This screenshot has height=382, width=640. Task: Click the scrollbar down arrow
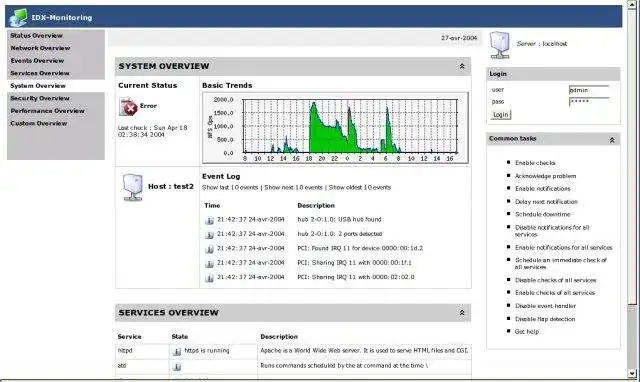click(632, 373)
